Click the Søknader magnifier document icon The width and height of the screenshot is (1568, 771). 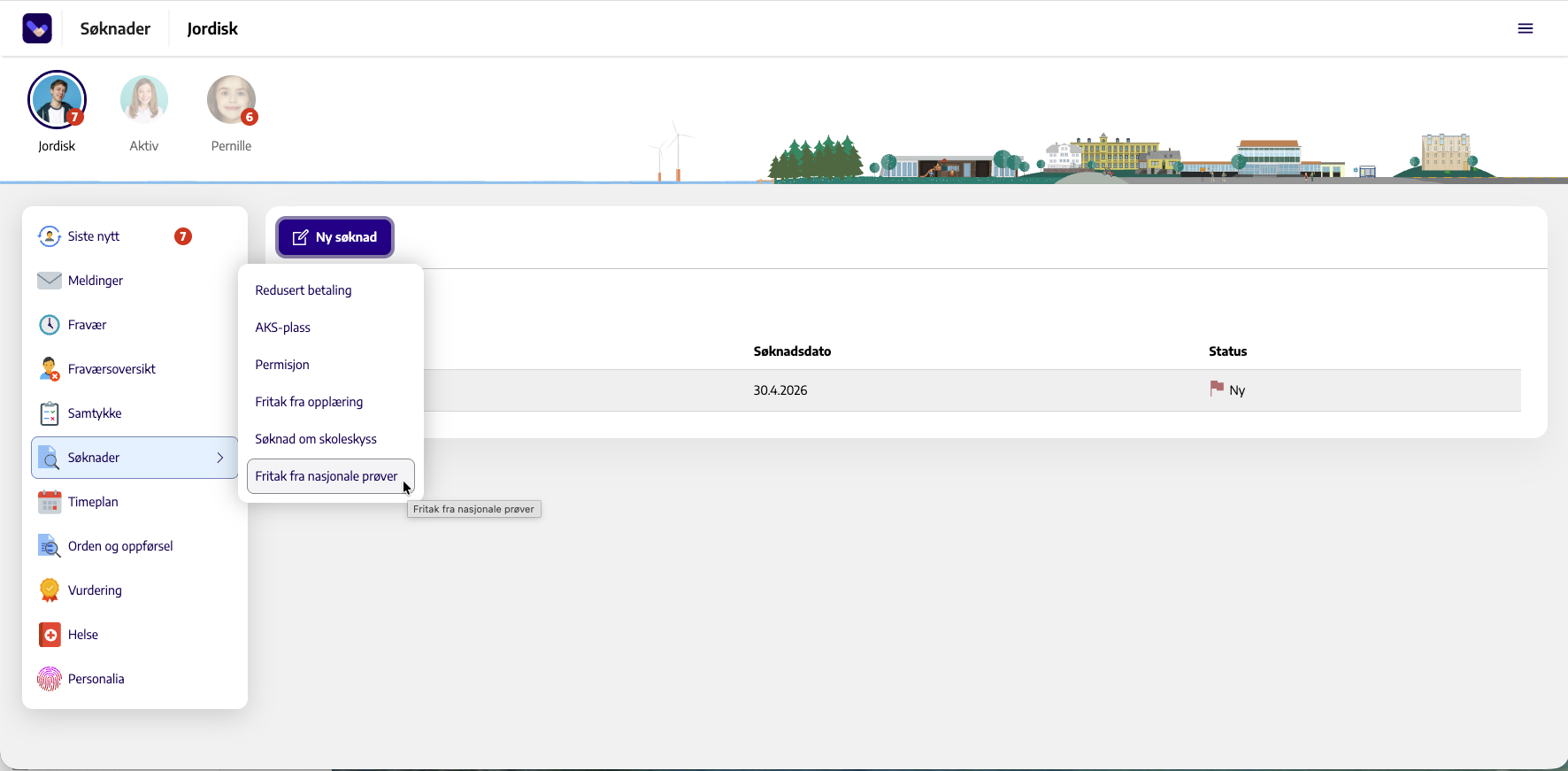pos(50,458)
